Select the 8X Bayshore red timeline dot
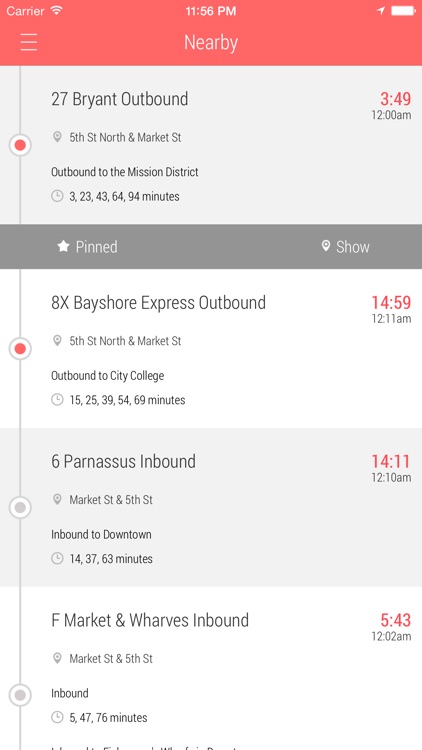Image resolution: width=422 pixels, height=750 pixels. pos(20,349)
